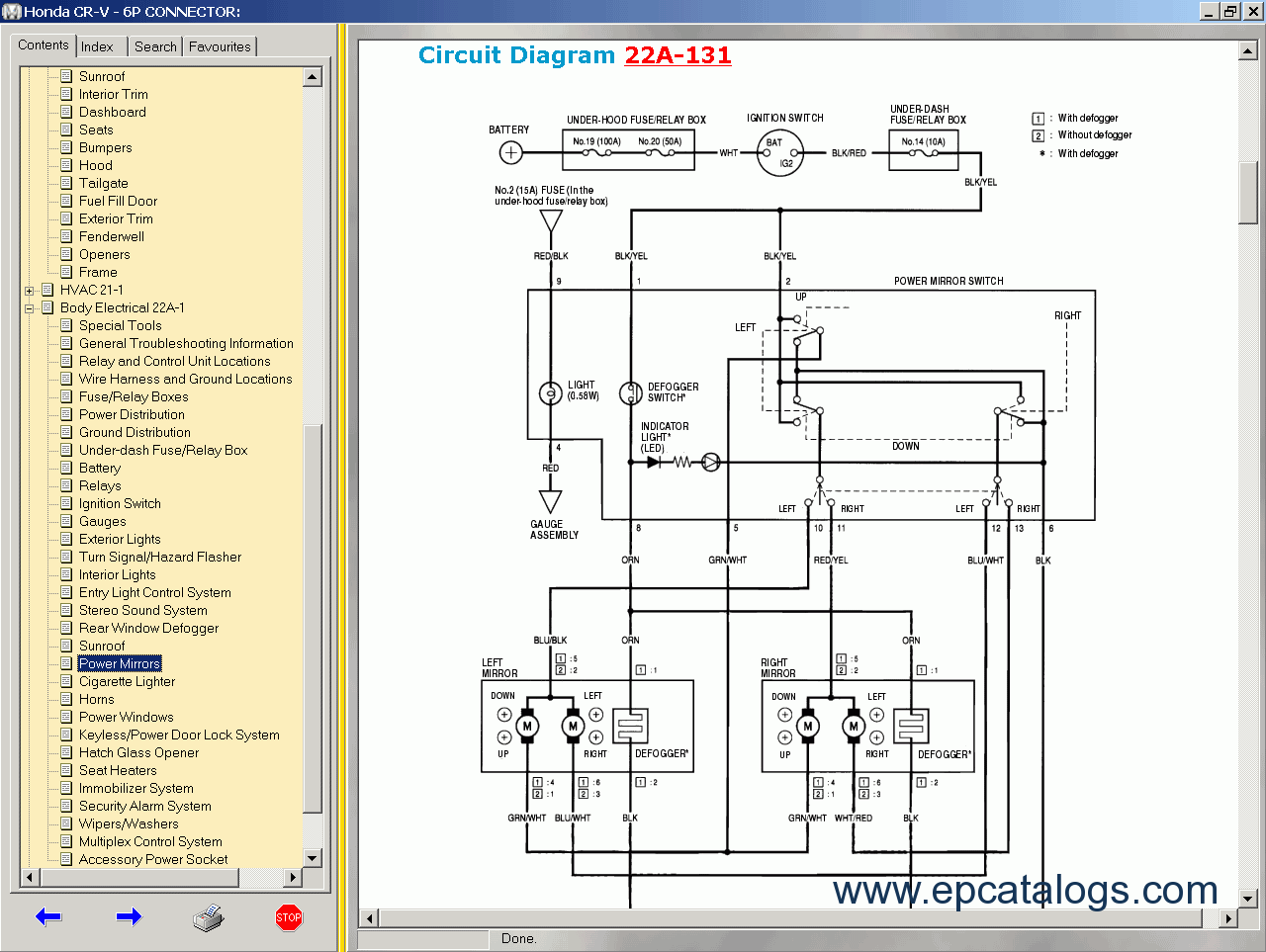Open the Favourites tab

pyautogui.click(x=220, y=46)
